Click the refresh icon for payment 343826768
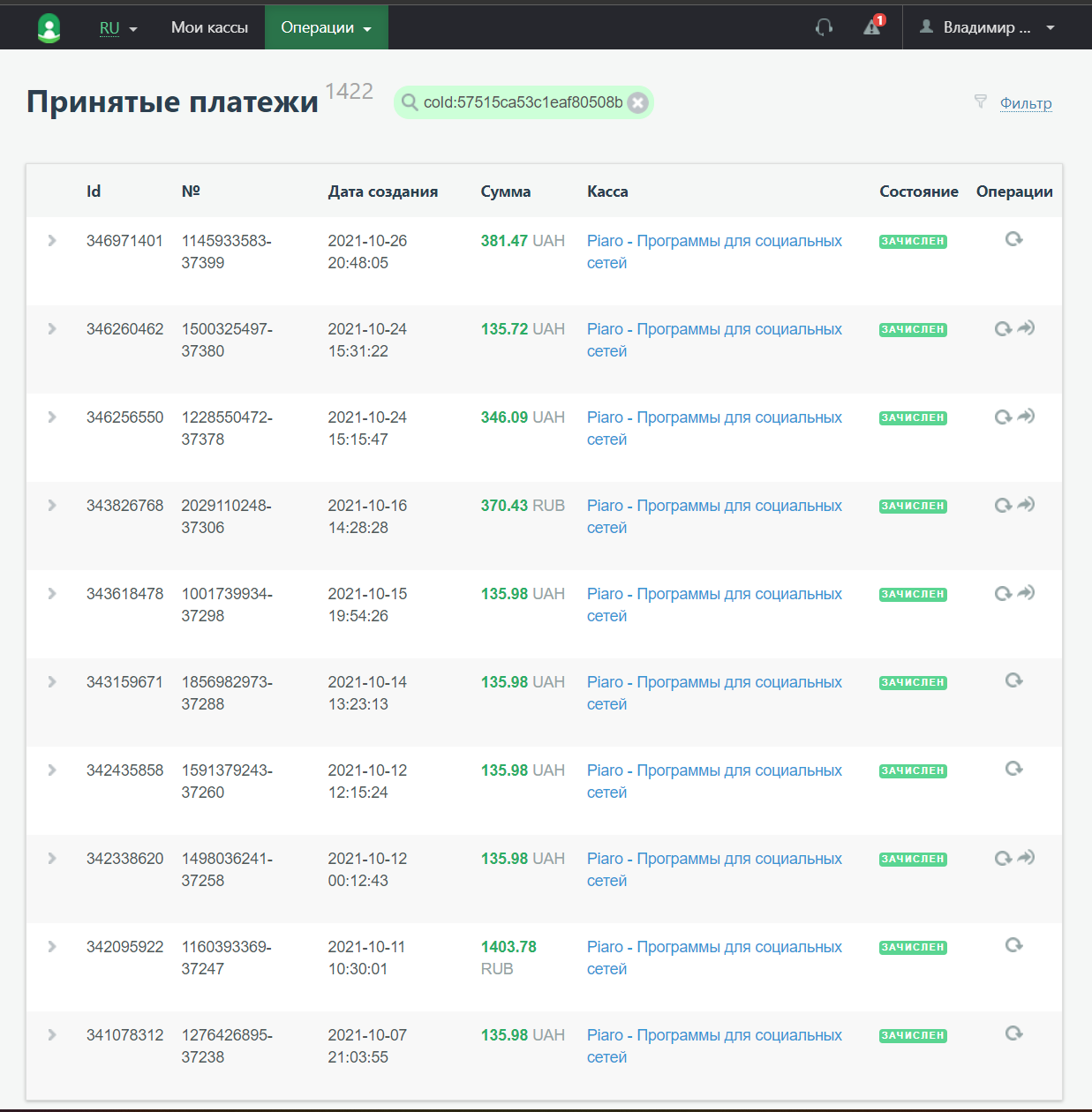 pos(1003,506)
